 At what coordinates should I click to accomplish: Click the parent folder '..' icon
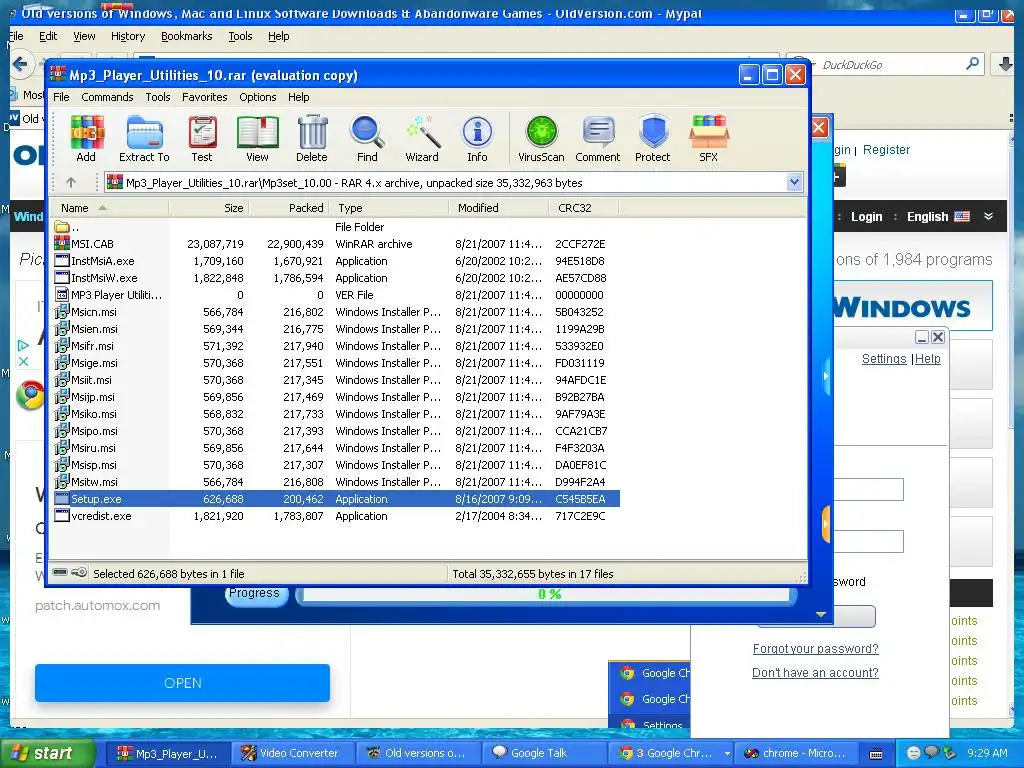[x=62, y=227]
